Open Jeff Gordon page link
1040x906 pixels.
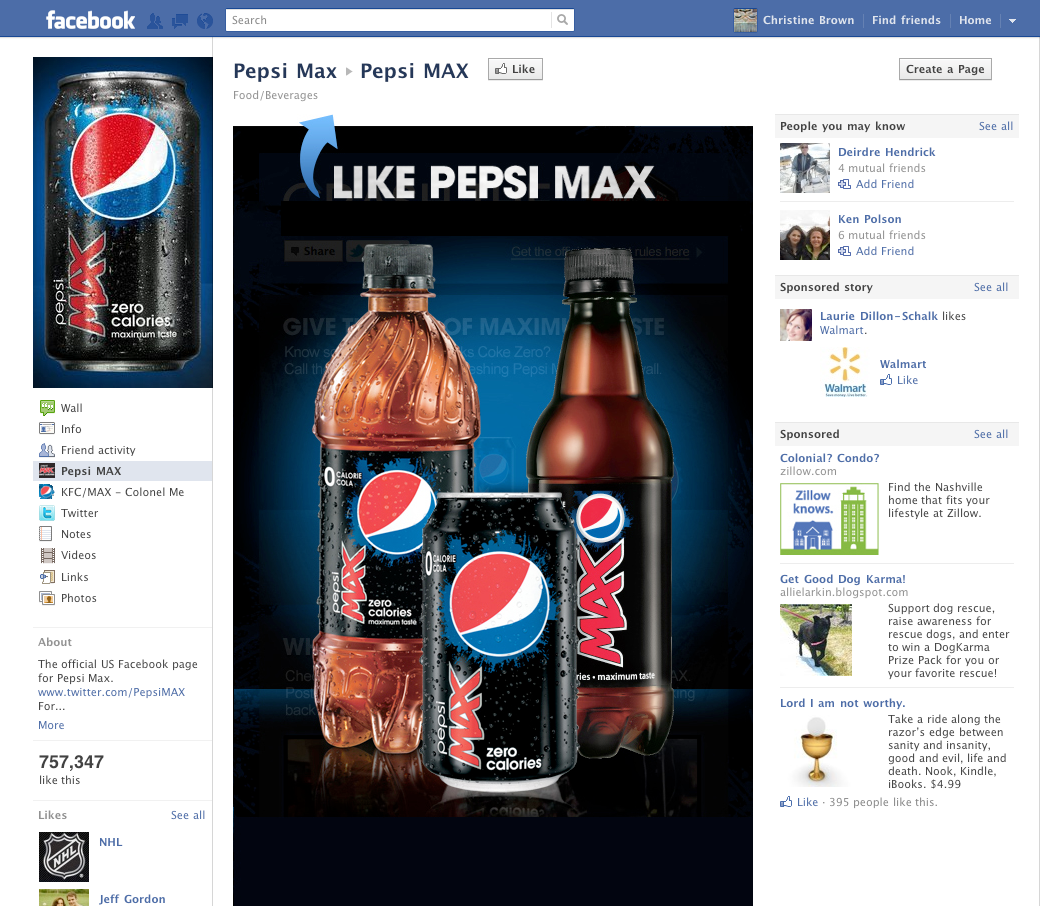pos(132,899)
